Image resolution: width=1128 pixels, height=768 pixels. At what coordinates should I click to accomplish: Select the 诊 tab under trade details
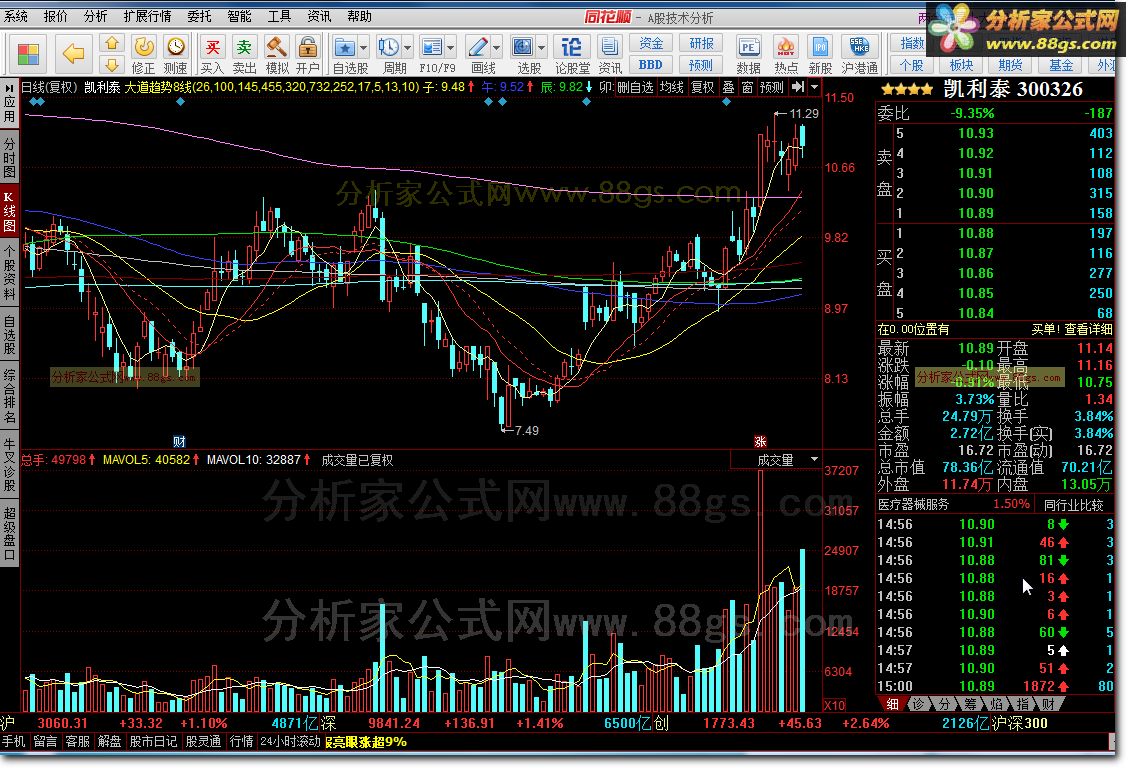(x=919, y=705)
